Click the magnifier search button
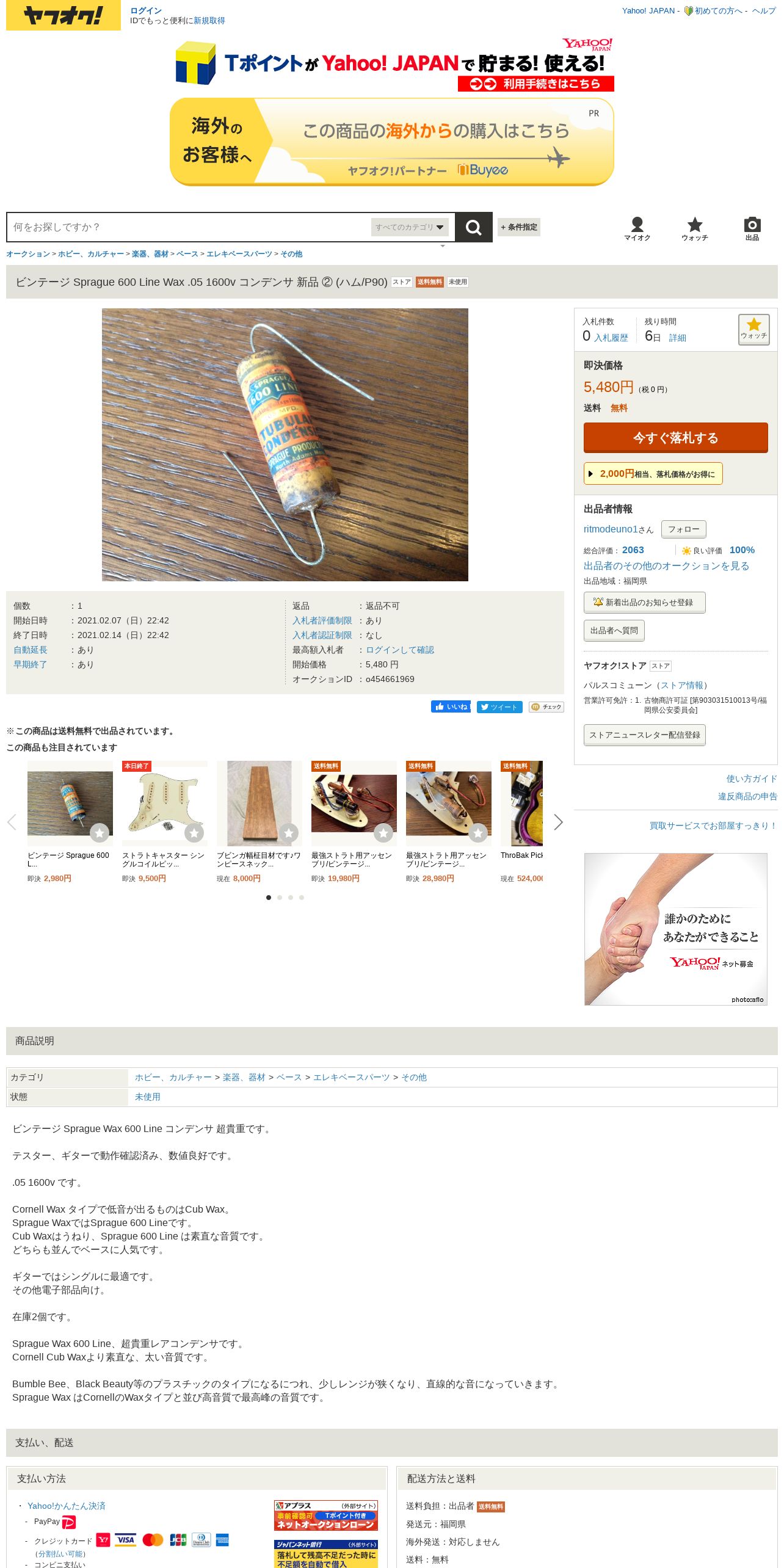This screenshot has height=1568, width=784. coord(473,227)
